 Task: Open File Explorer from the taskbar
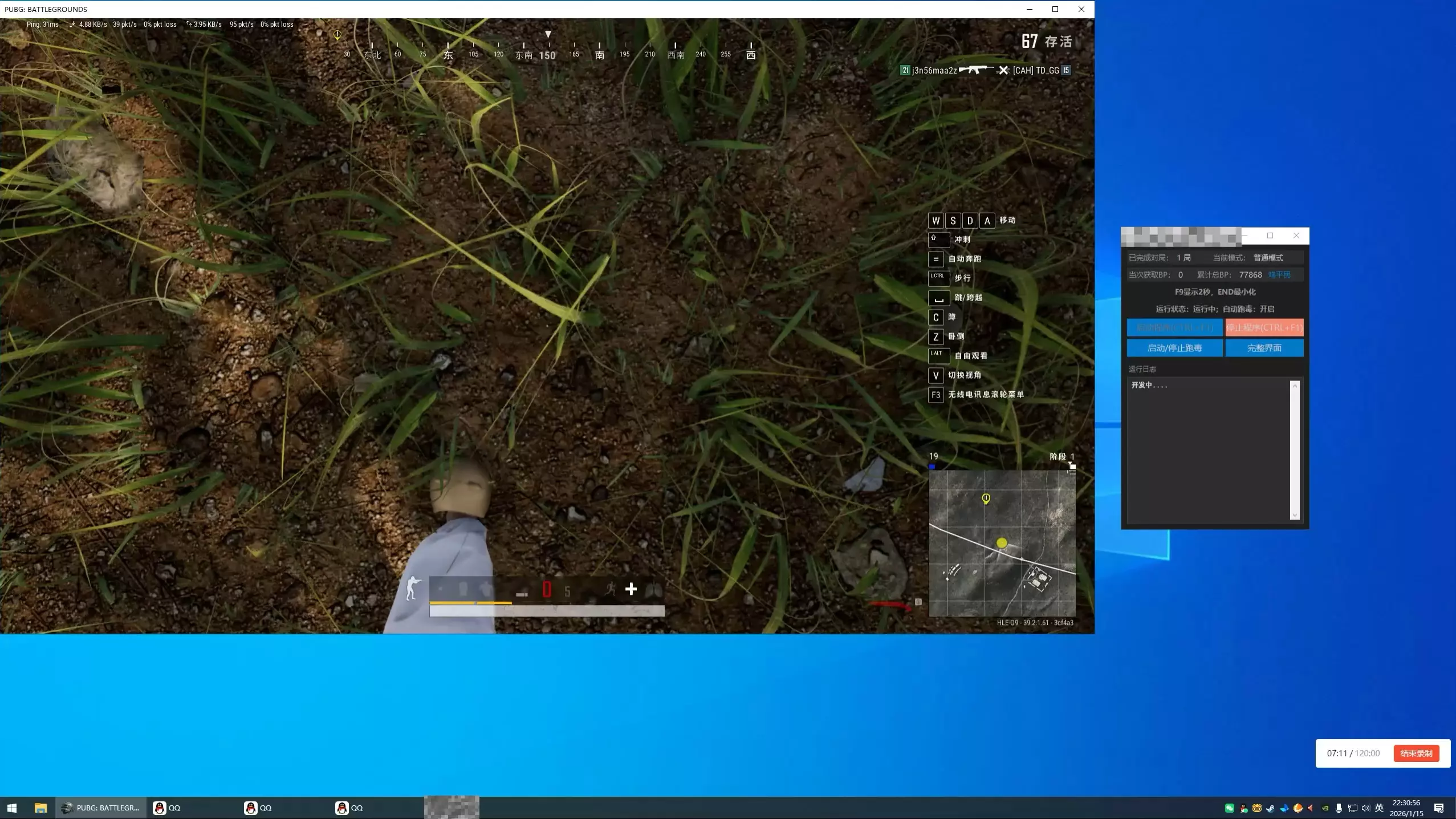[x=40, y=808]
